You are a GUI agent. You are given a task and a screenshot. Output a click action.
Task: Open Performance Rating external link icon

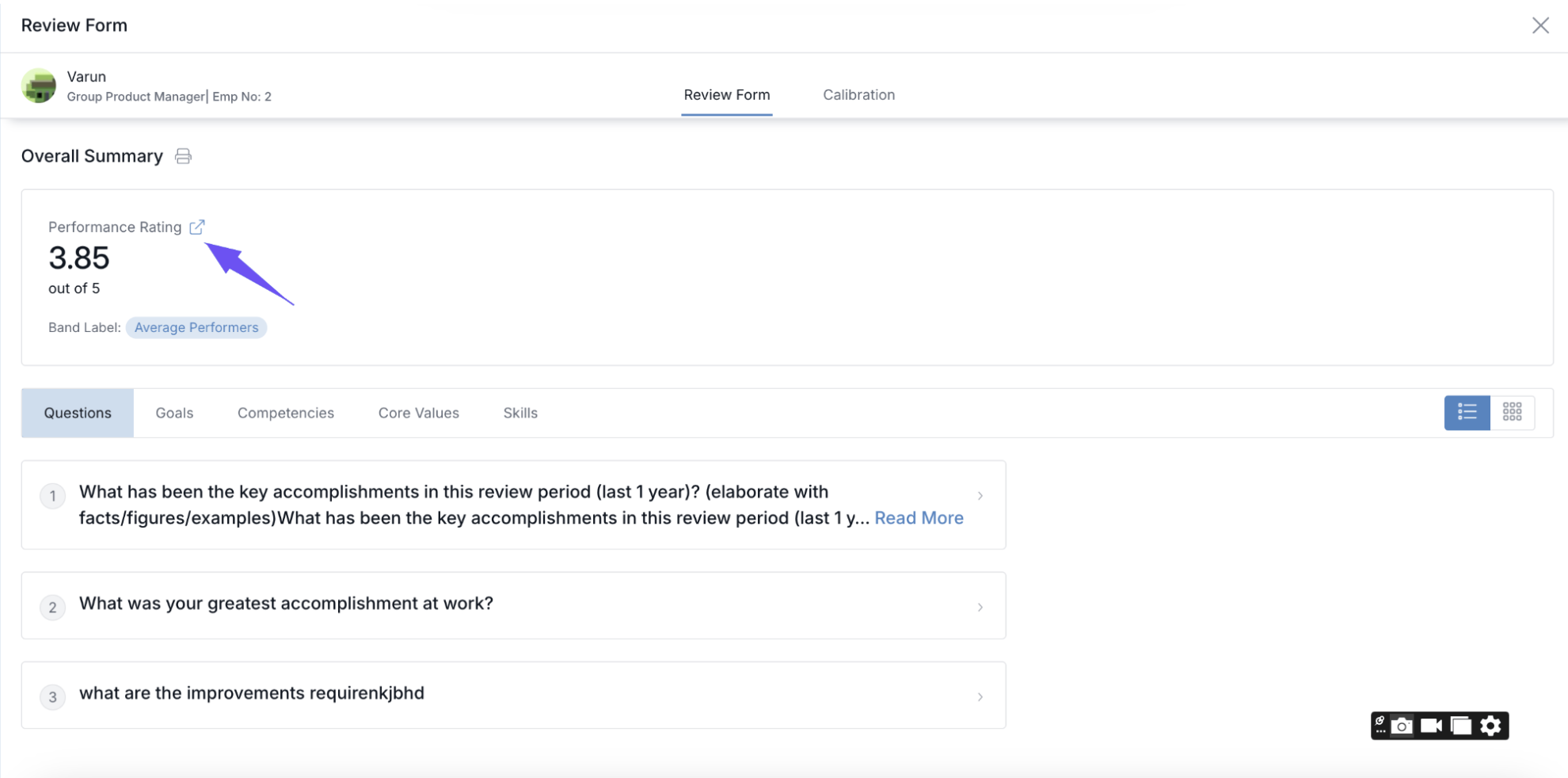(x=197, y=227)
